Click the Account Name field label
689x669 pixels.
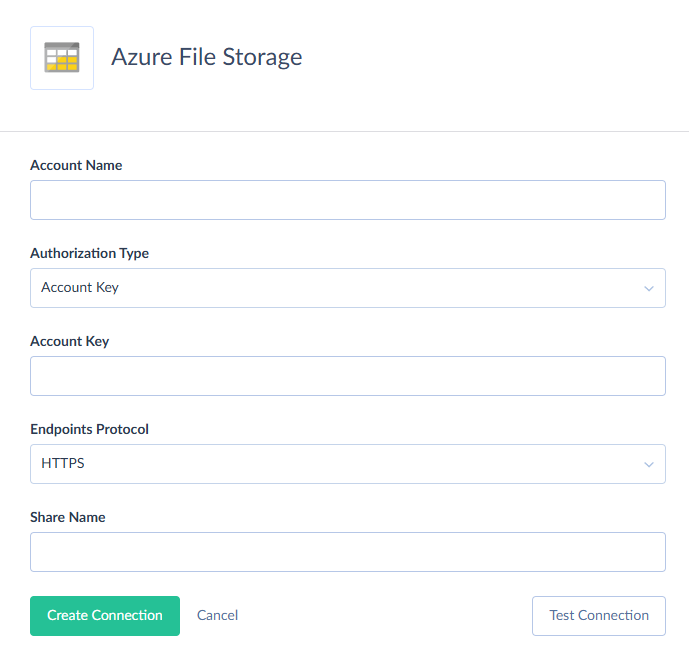point(76,165)
